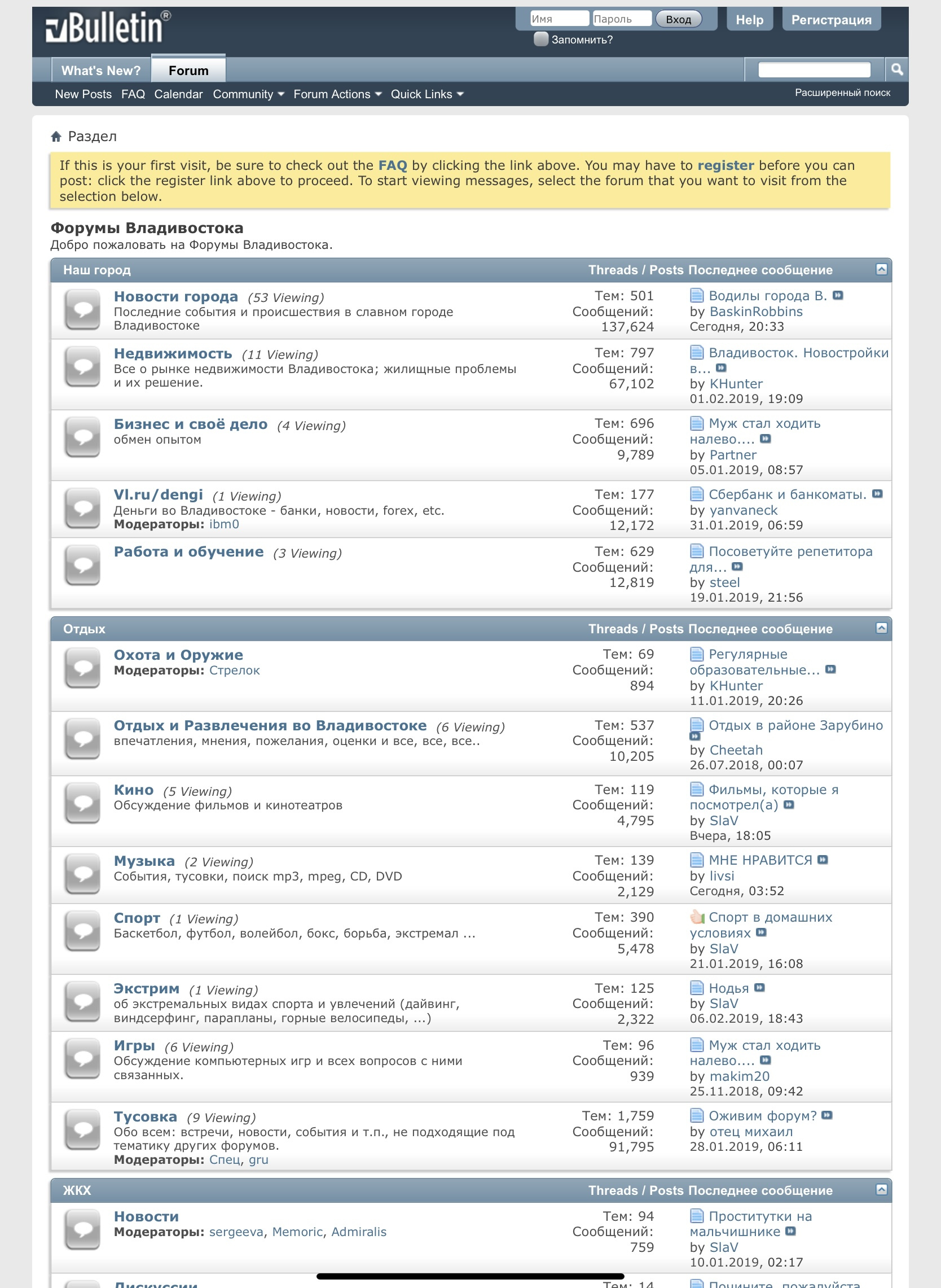This screenshot has height=1288, width=941.
Task: Click forum status icon for Музыка
Action: coord(82,875)
